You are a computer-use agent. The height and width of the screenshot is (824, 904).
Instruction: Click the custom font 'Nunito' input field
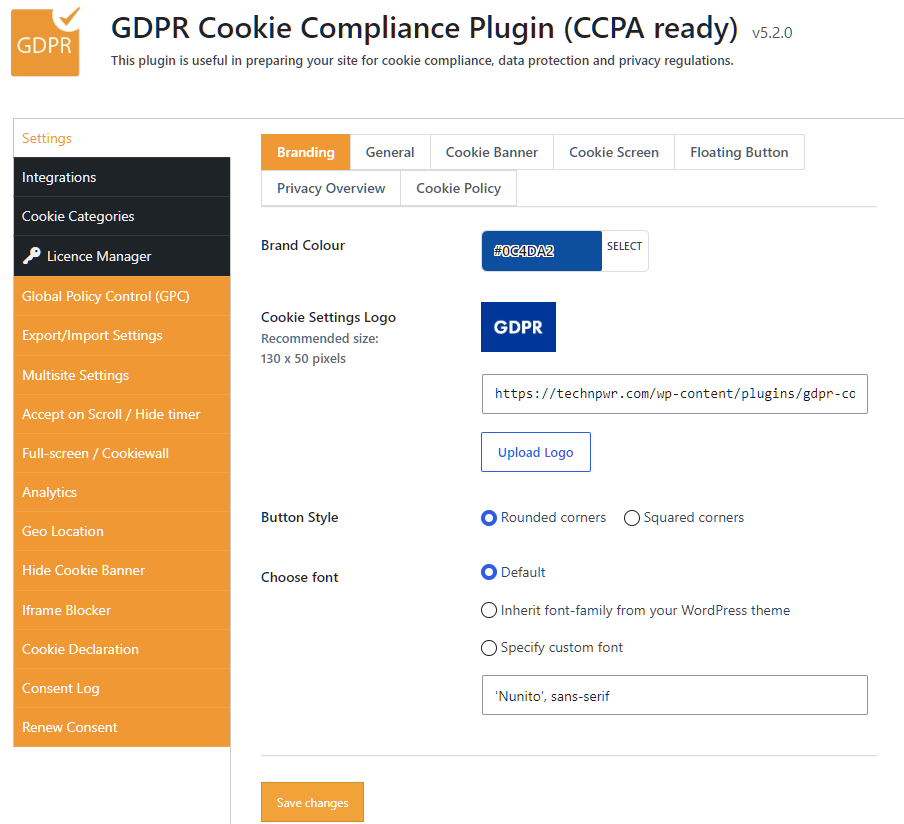[675, 695]
